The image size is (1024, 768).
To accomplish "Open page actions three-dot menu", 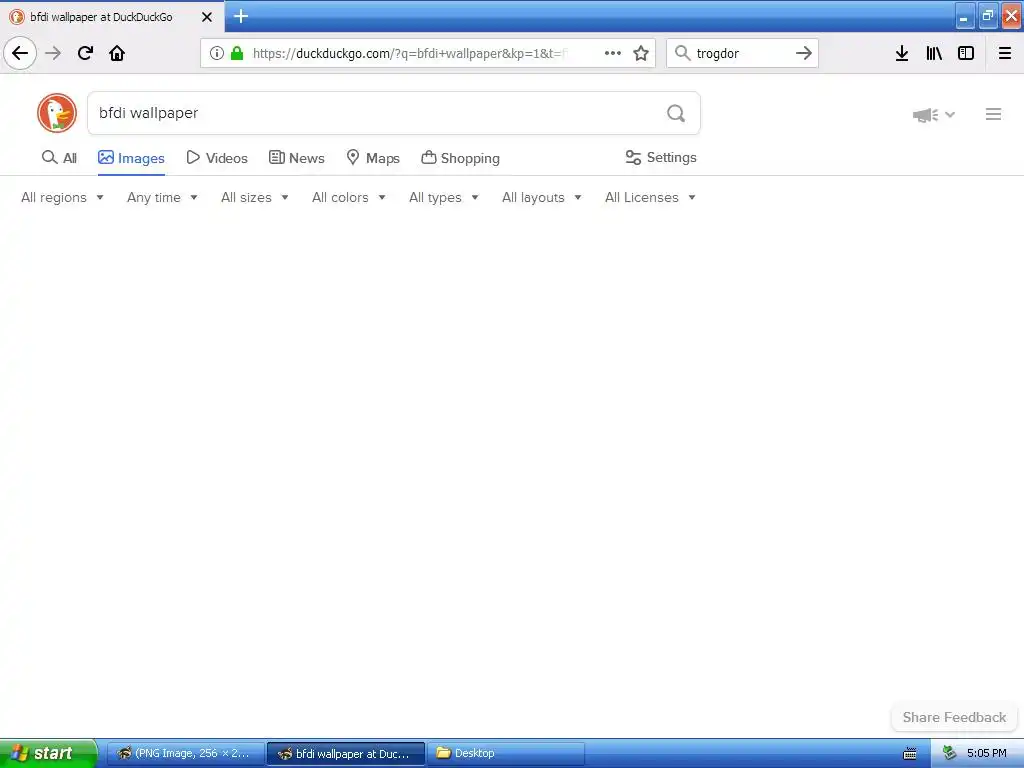I will 613,53.
